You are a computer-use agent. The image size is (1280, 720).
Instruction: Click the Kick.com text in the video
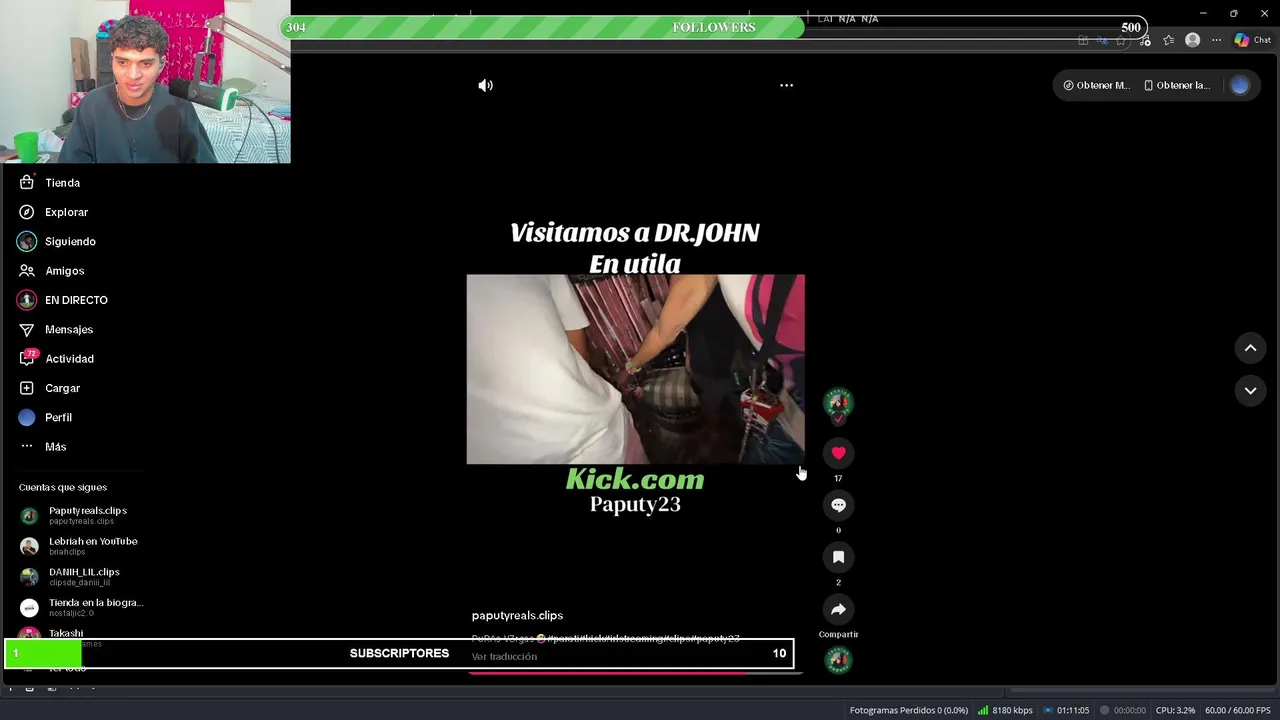pos(635,479)
